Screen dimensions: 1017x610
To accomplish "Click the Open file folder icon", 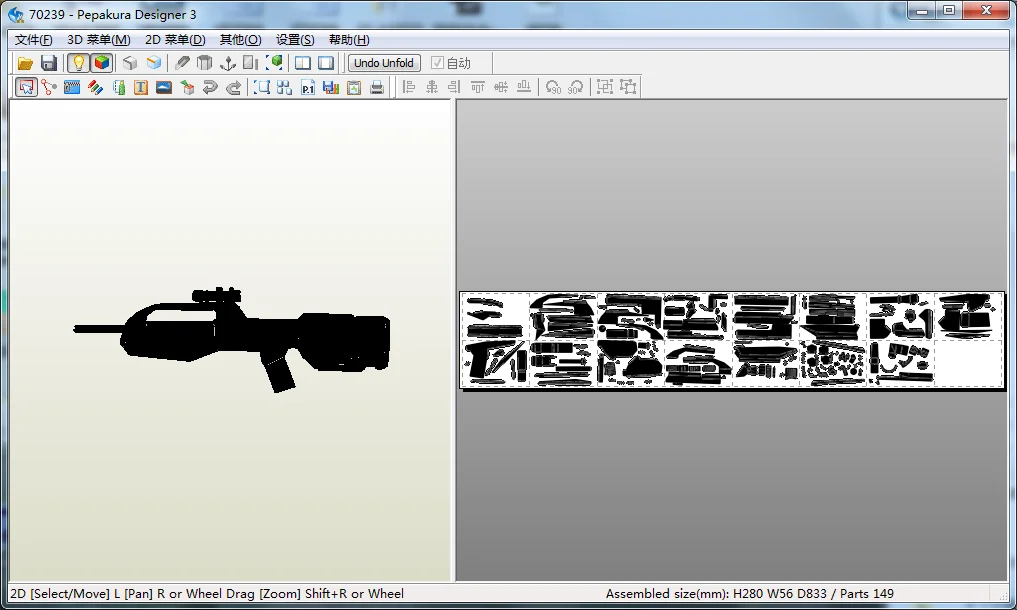I will click(26, 63).
